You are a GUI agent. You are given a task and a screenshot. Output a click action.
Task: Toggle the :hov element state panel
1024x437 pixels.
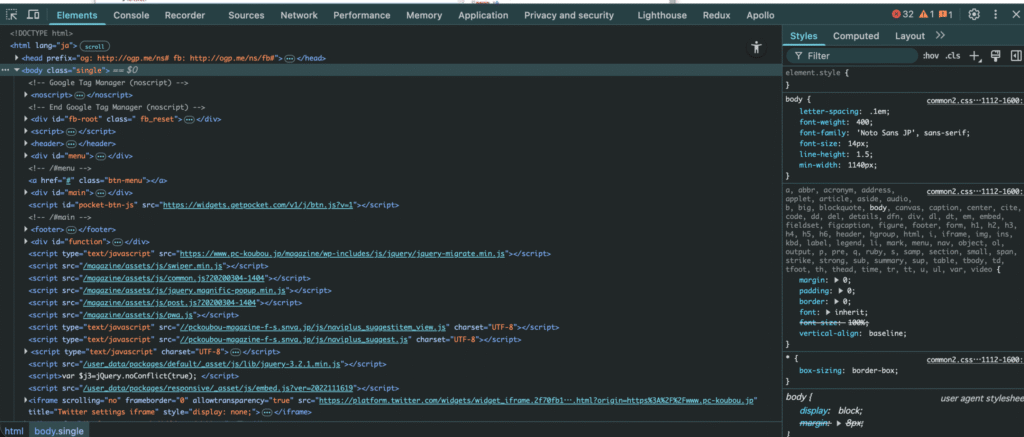(930, 56)
